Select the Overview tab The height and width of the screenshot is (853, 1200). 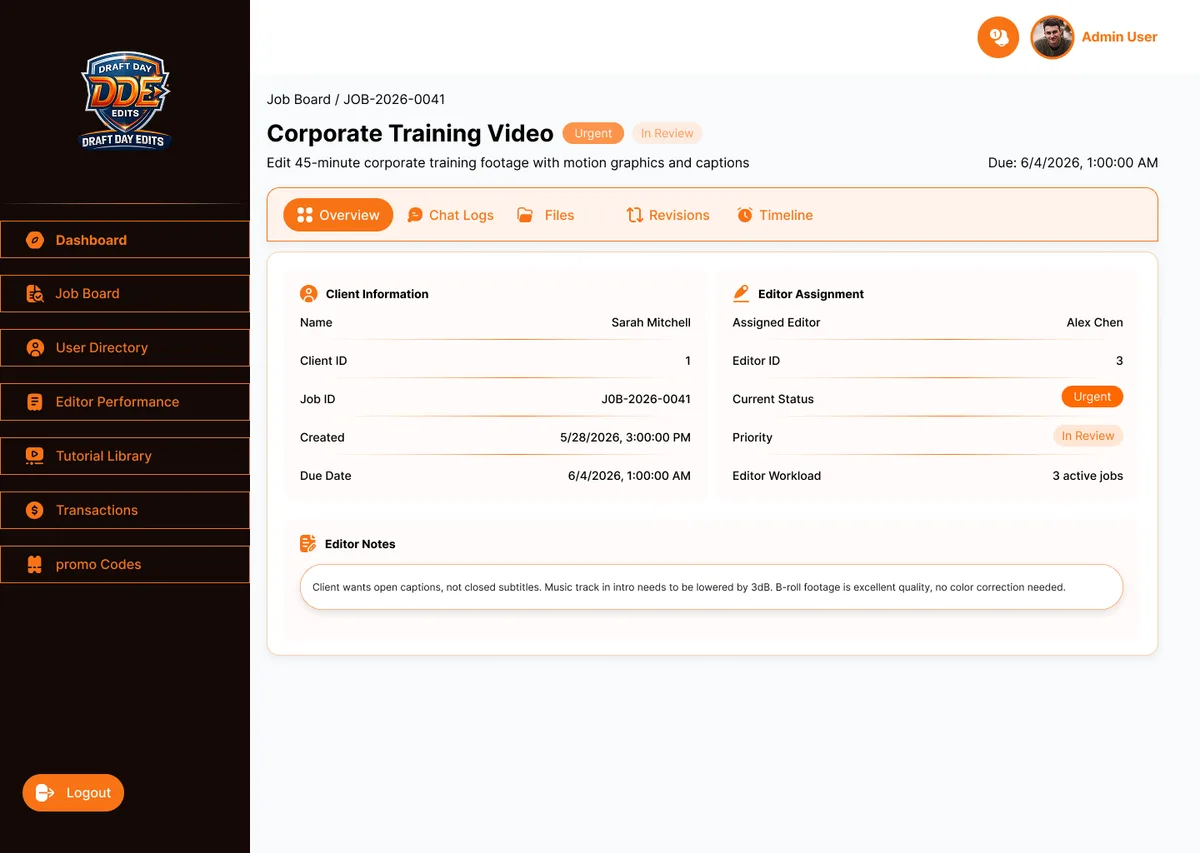(338, 215)
